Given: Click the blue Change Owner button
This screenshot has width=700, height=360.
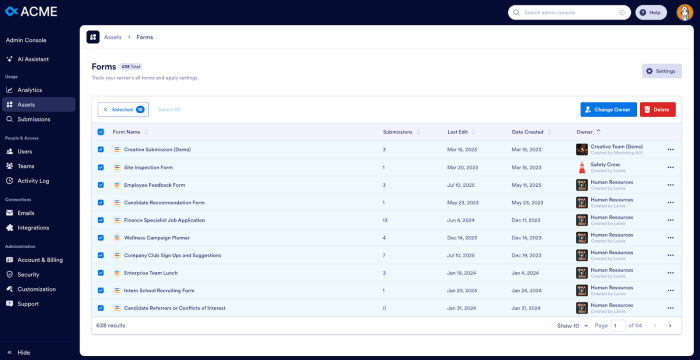Looking at the screenshot, I should 608,109.
